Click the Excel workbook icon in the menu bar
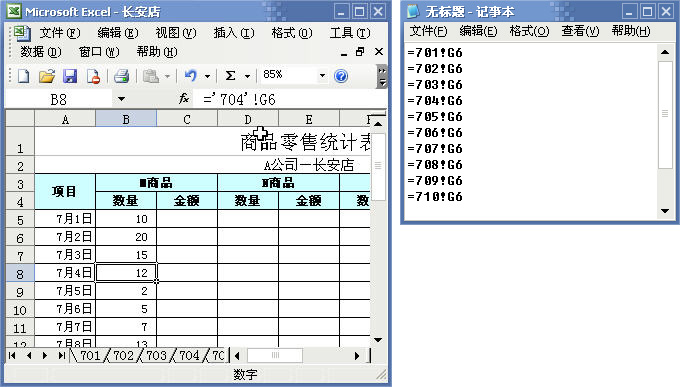This screenshot has width=680, height=387. click(21, 33)
